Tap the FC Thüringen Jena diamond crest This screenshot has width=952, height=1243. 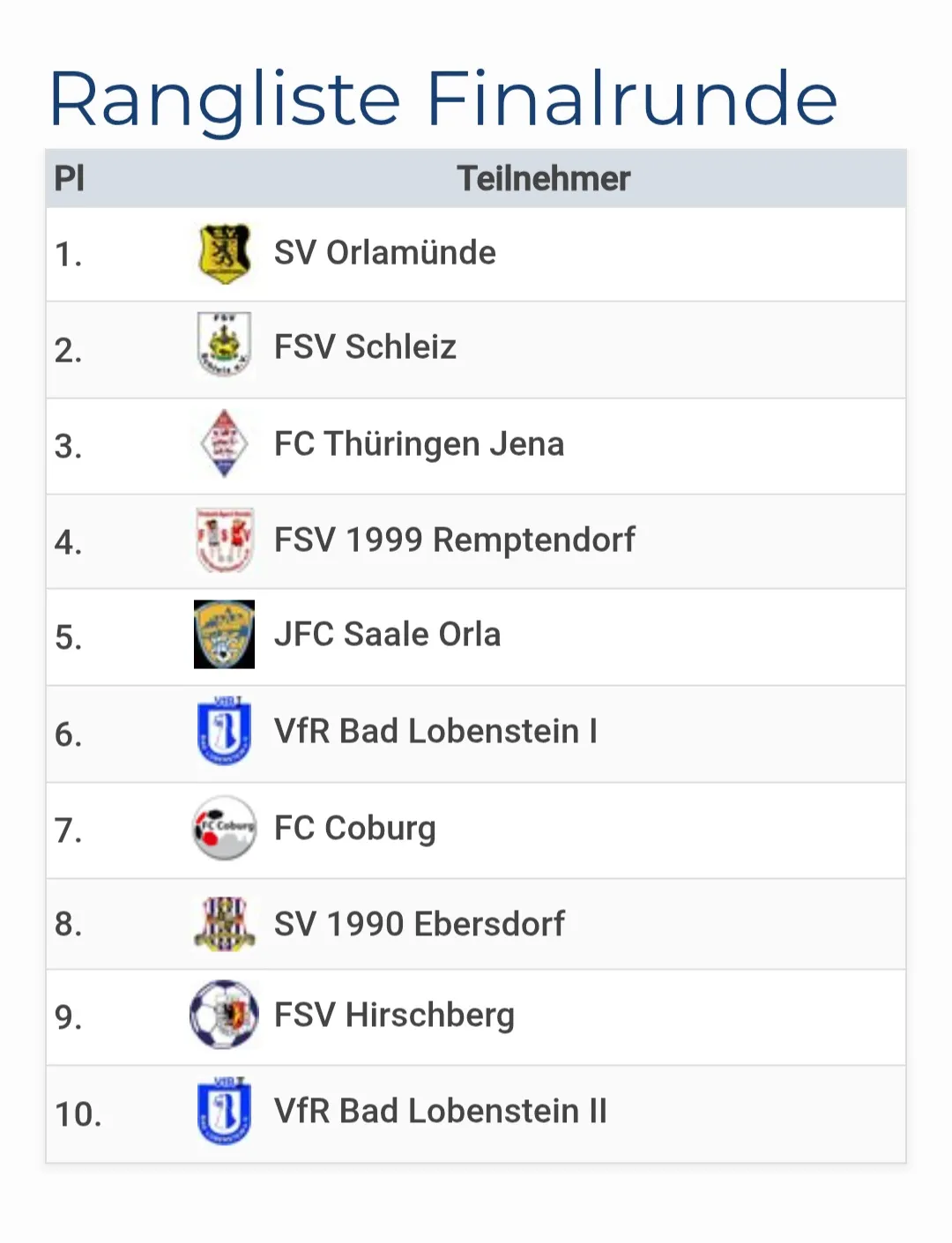click(x=224, y=443)
